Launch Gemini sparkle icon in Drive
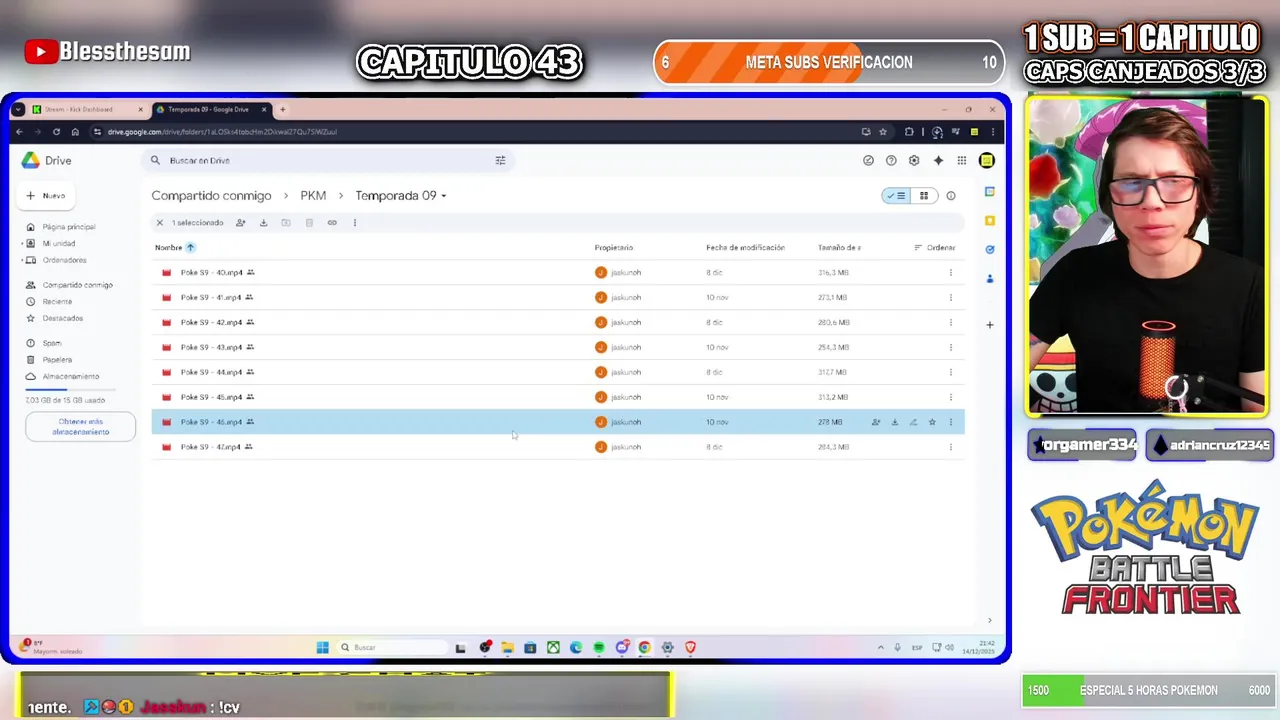The image size is (1280, 720). [x=938, y=160]
